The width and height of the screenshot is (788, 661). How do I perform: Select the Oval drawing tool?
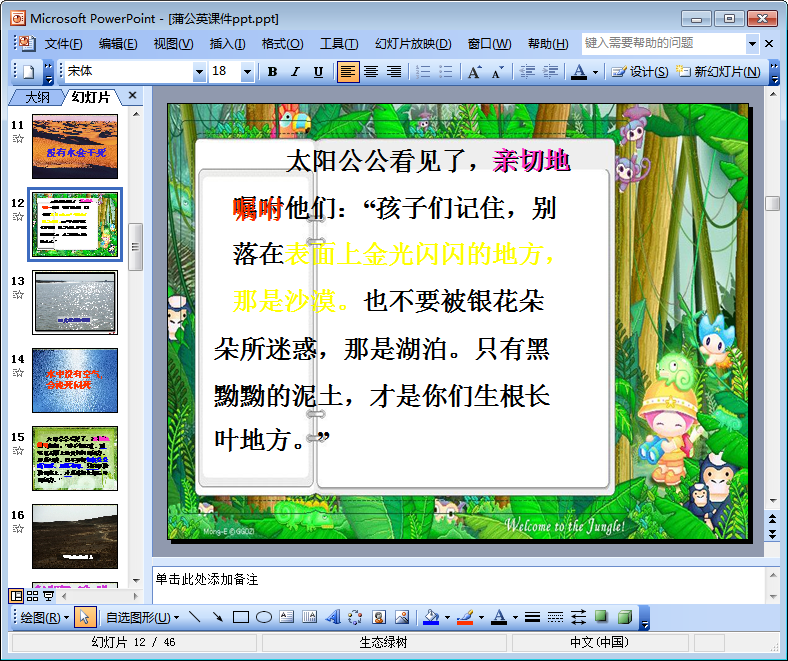(x=264, y=617)
